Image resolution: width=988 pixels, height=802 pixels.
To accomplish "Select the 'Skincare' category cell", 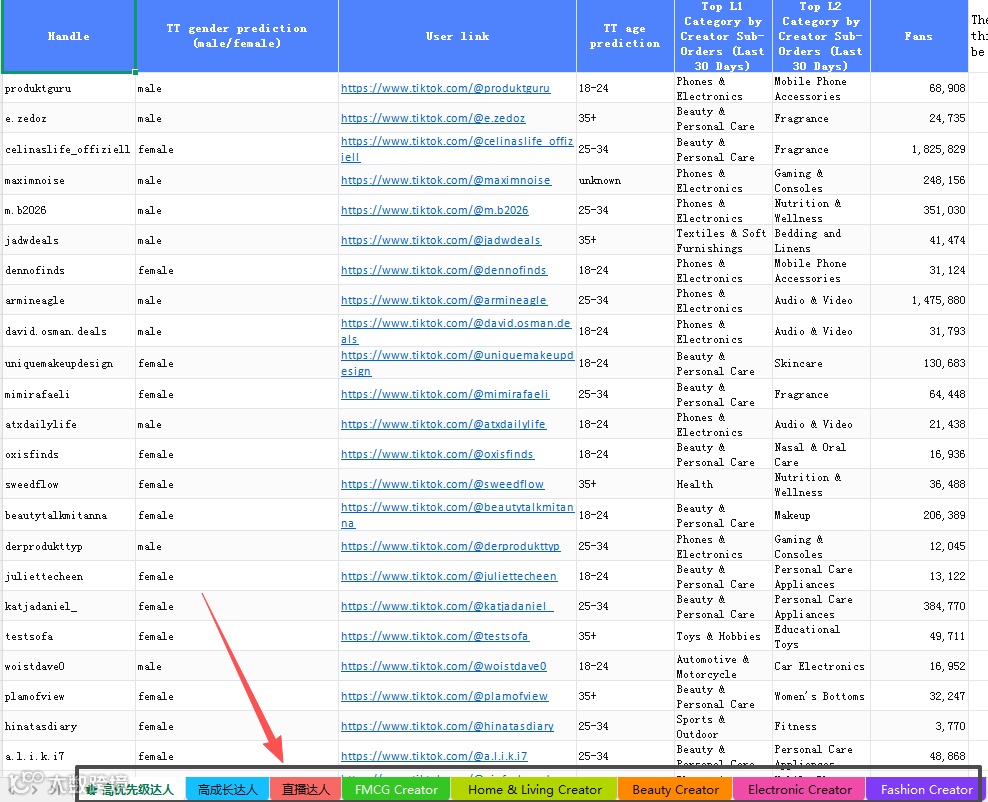I will click(x=821, y=363).
